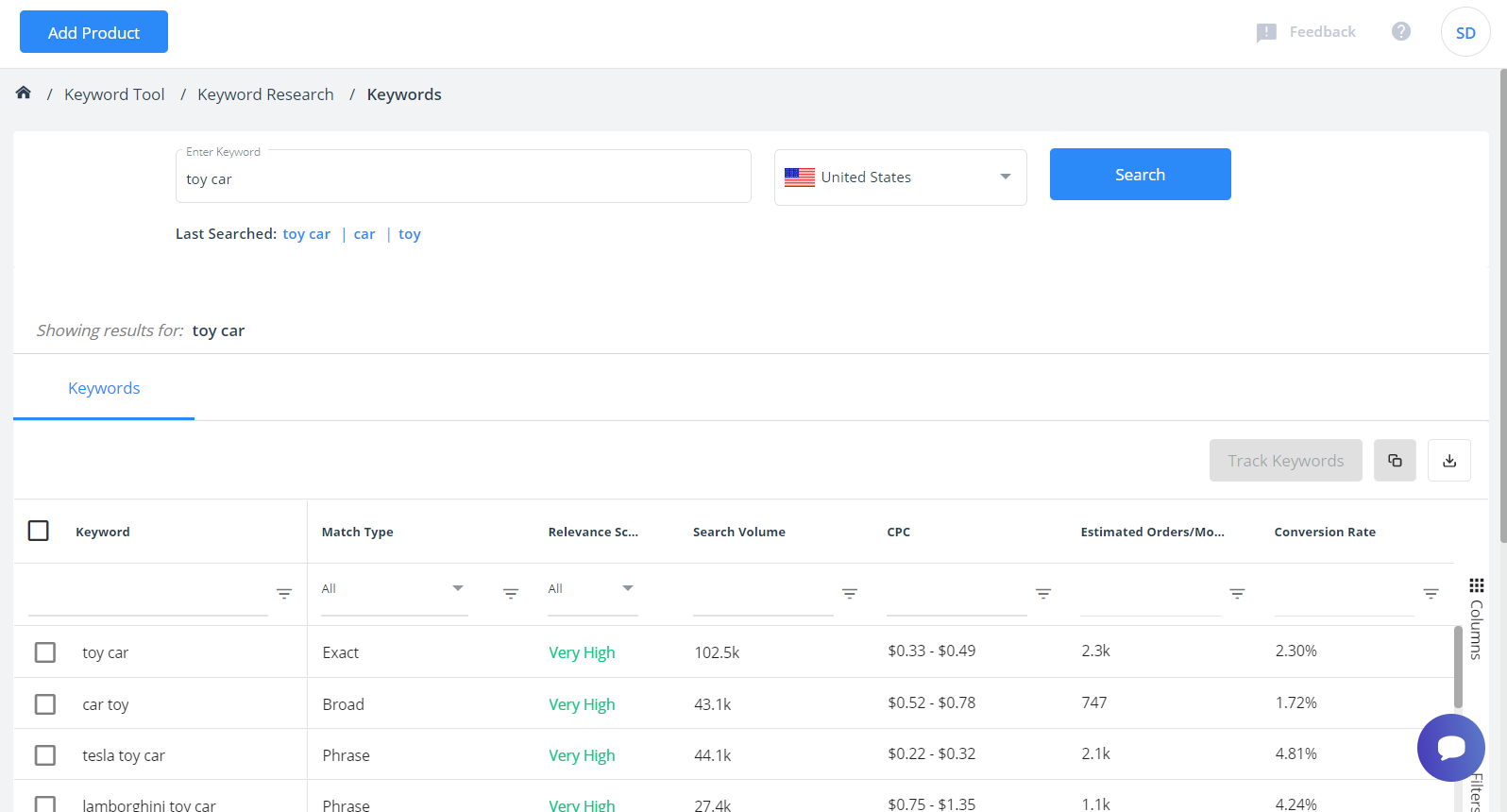Open filter menu for CPC column

pos(1043,594)
